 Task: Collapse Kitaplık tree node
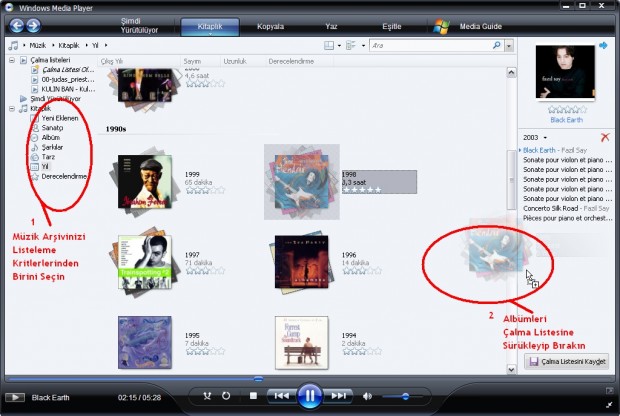[12, 108]
